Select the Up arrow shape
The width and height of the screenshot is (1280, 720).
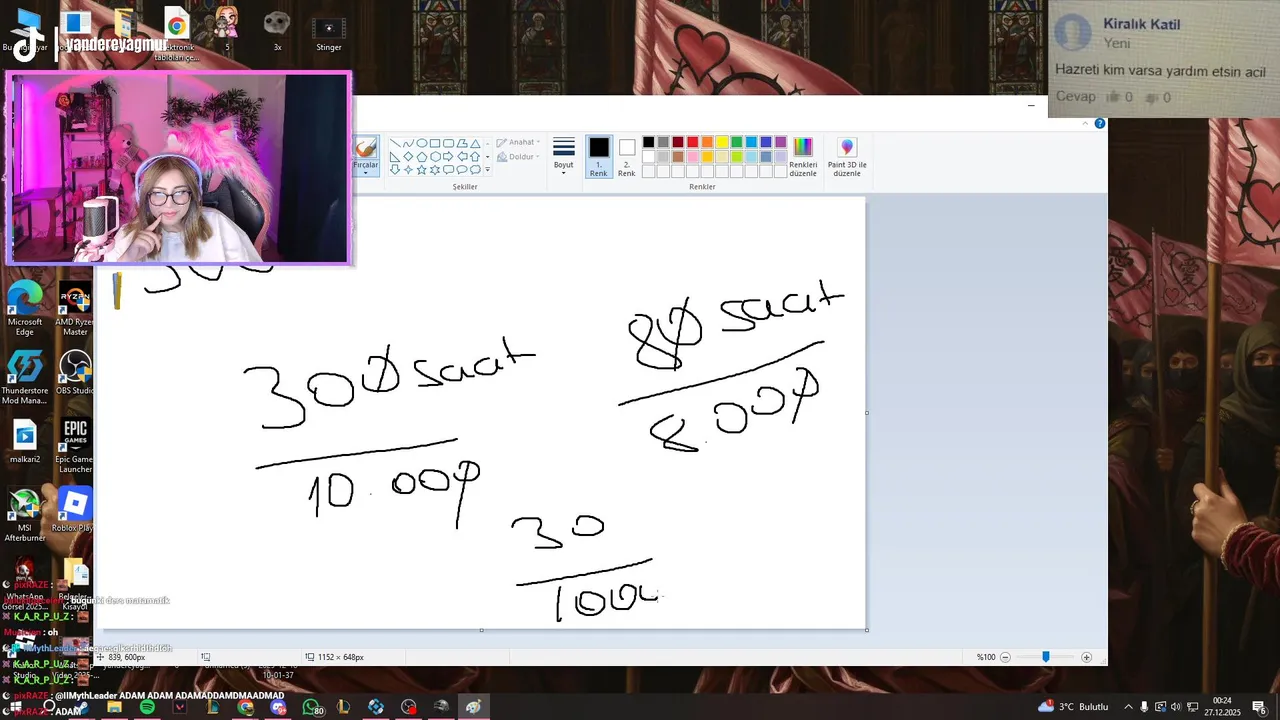point(475,156)
